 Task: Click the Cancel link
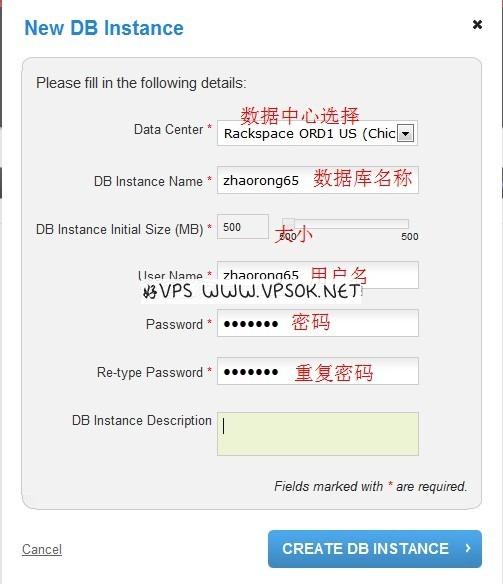(42, 549)
